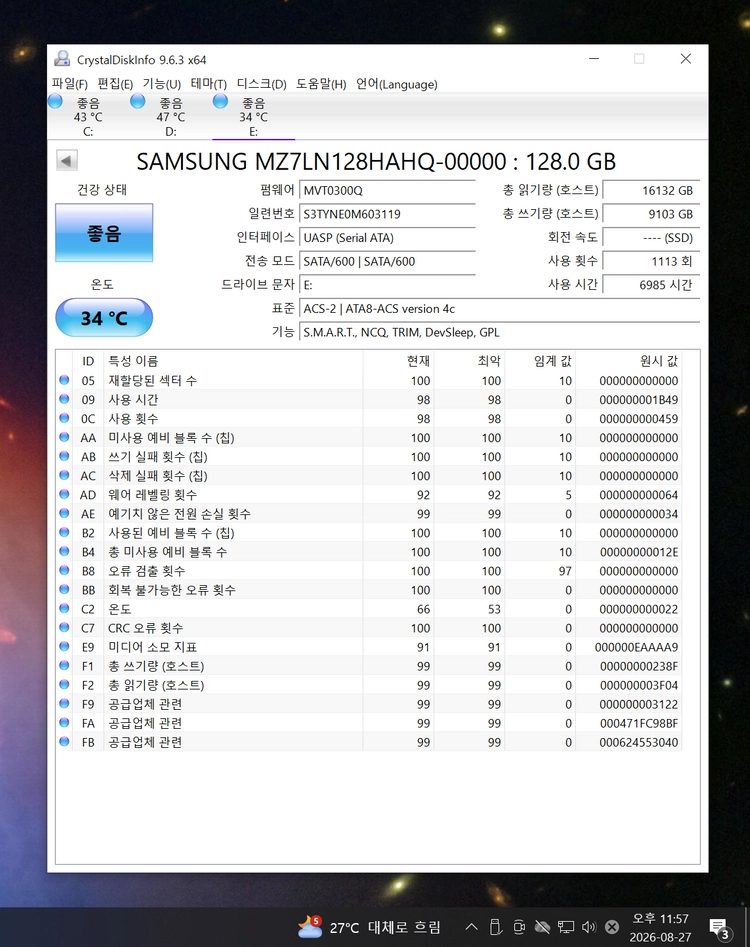Open the 파일(F) menu
The height and width of the screenshot is (947, 750).
click(x=69, y=84)
